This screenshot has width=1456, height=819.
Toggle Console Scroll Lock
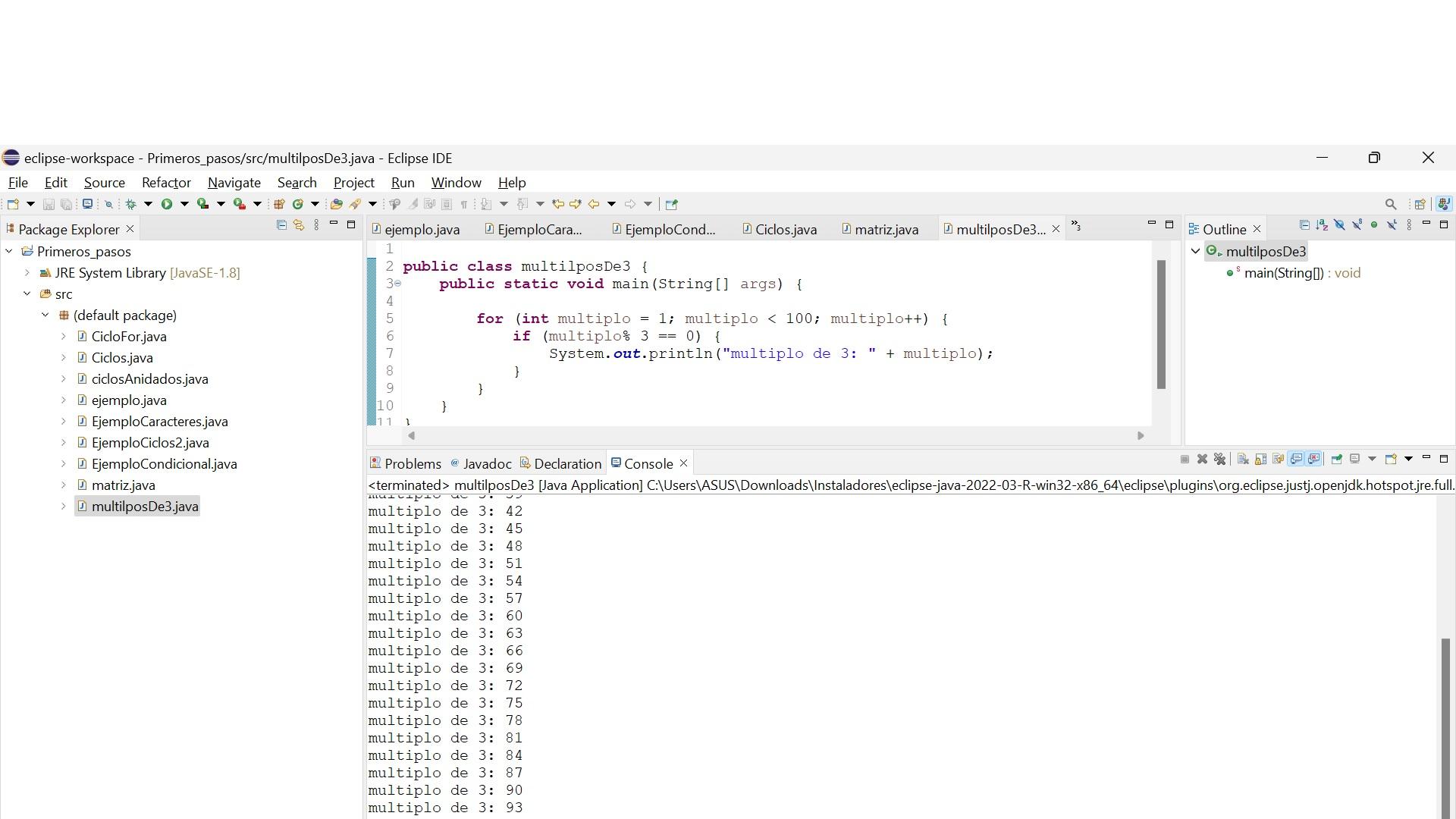coord(1260,459)
